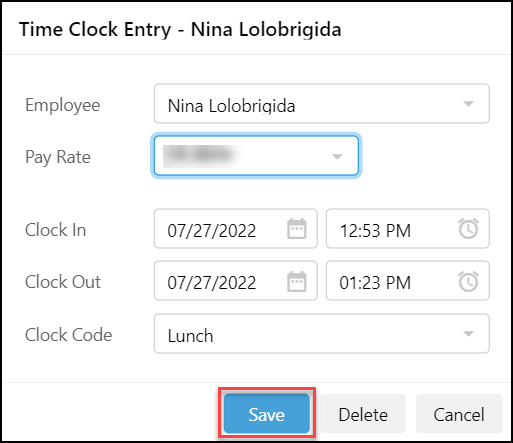Edit the 12:53 PM clock in time
The image size is (513, 443).
click(408, 229)
